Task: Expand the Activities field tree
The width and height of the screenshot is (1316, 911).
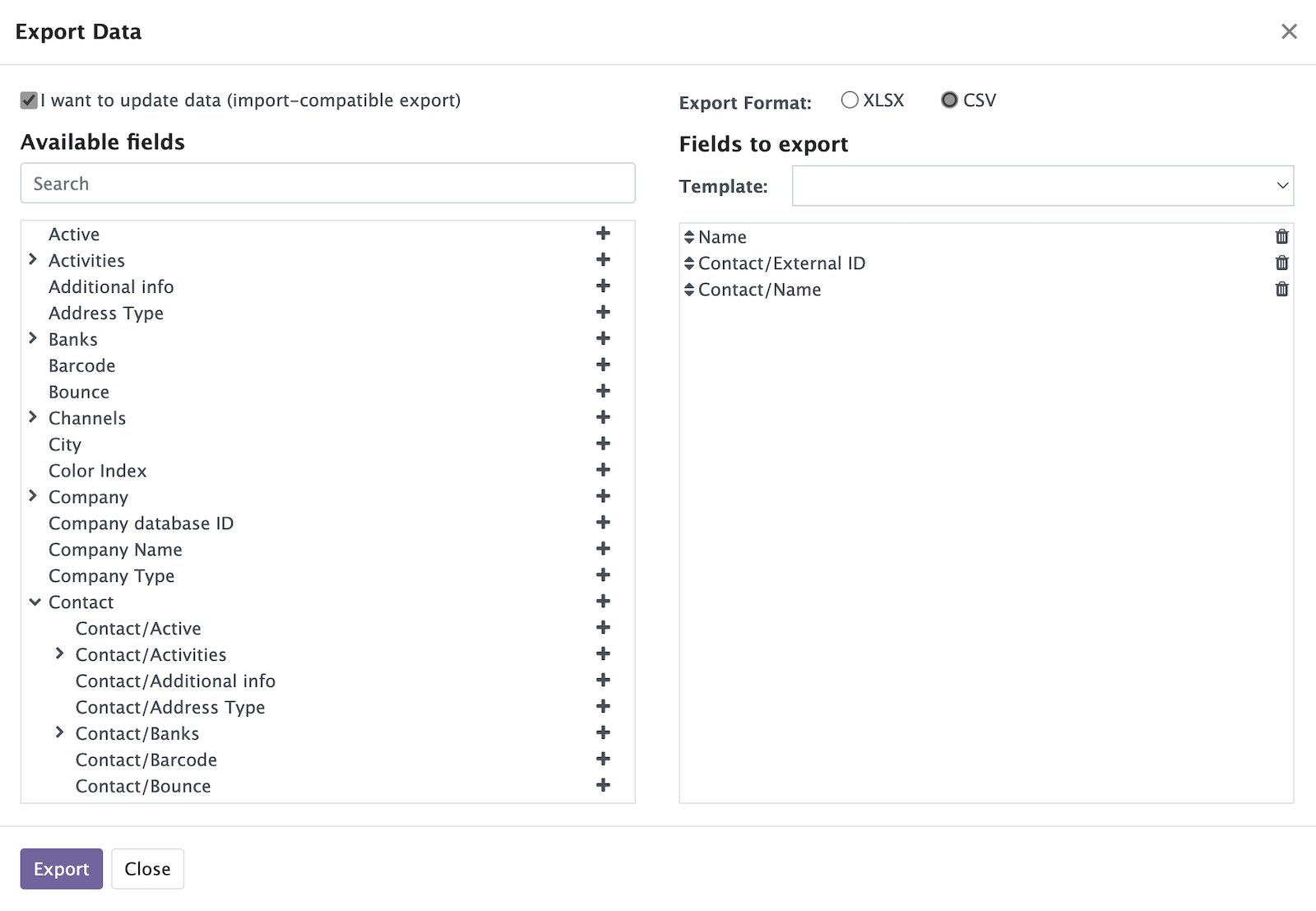Action: pos(33,259)
